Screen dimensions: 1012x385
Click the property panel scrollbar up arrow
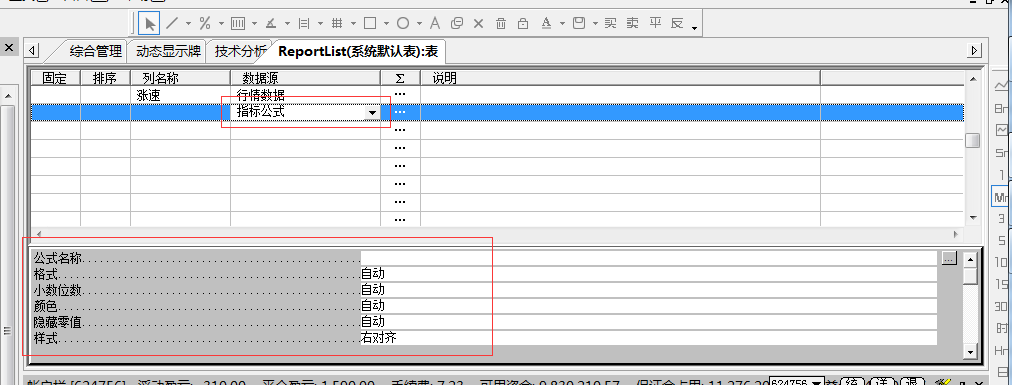(x=970, y=259)
